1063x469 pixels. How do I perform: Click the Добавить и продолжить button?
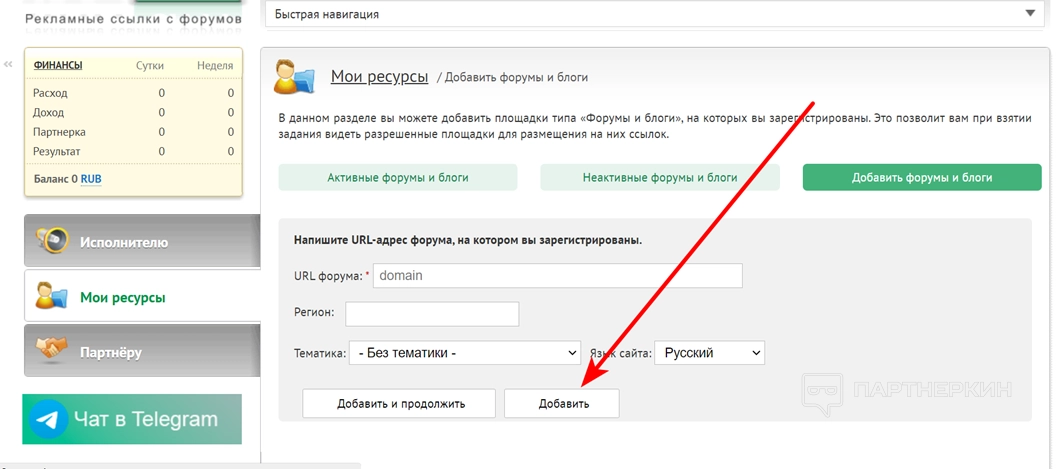click(x=399, y=403)
